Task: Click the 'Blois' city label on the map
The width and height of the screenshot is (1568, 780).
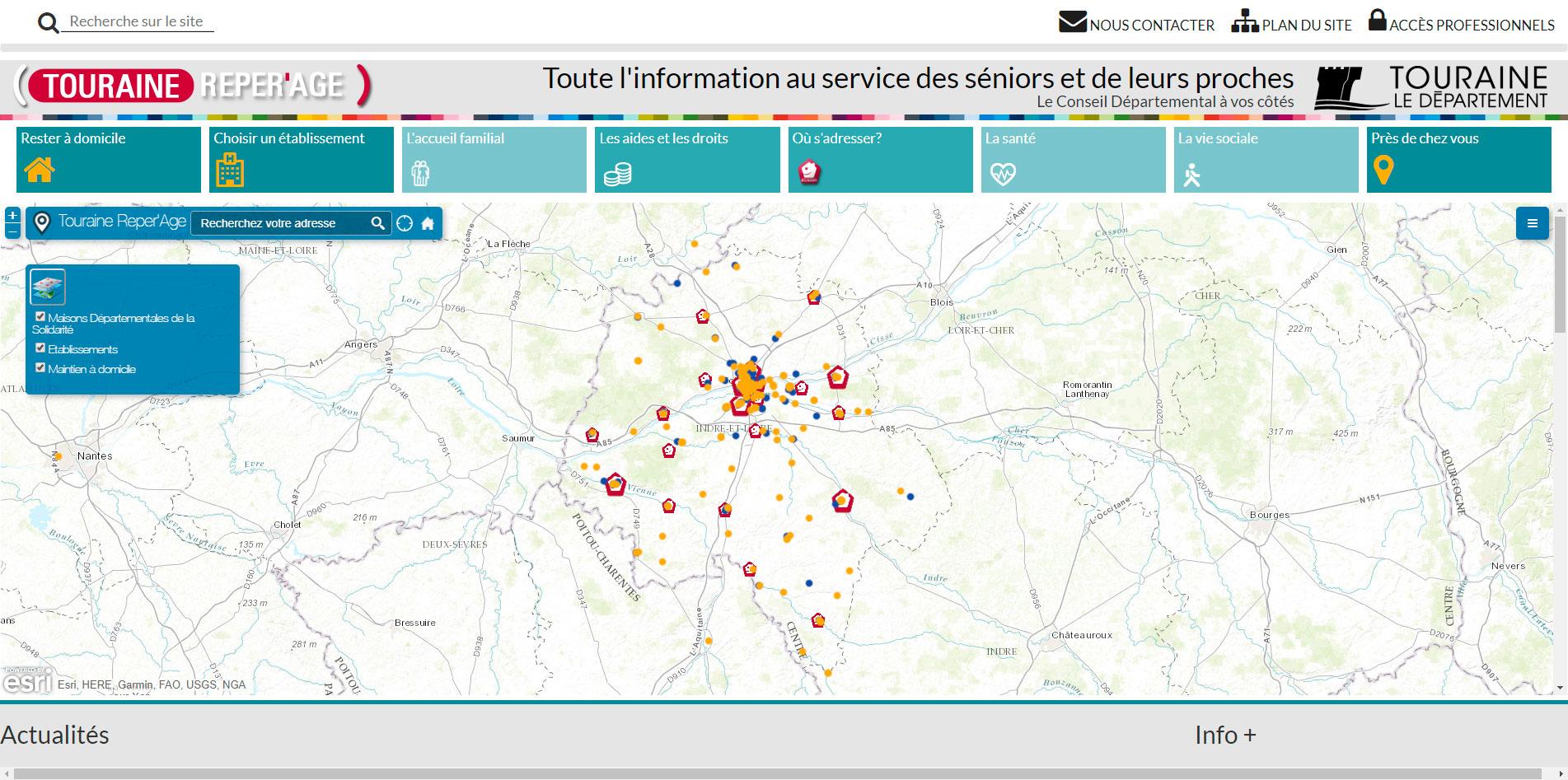Action: point(942,302)
